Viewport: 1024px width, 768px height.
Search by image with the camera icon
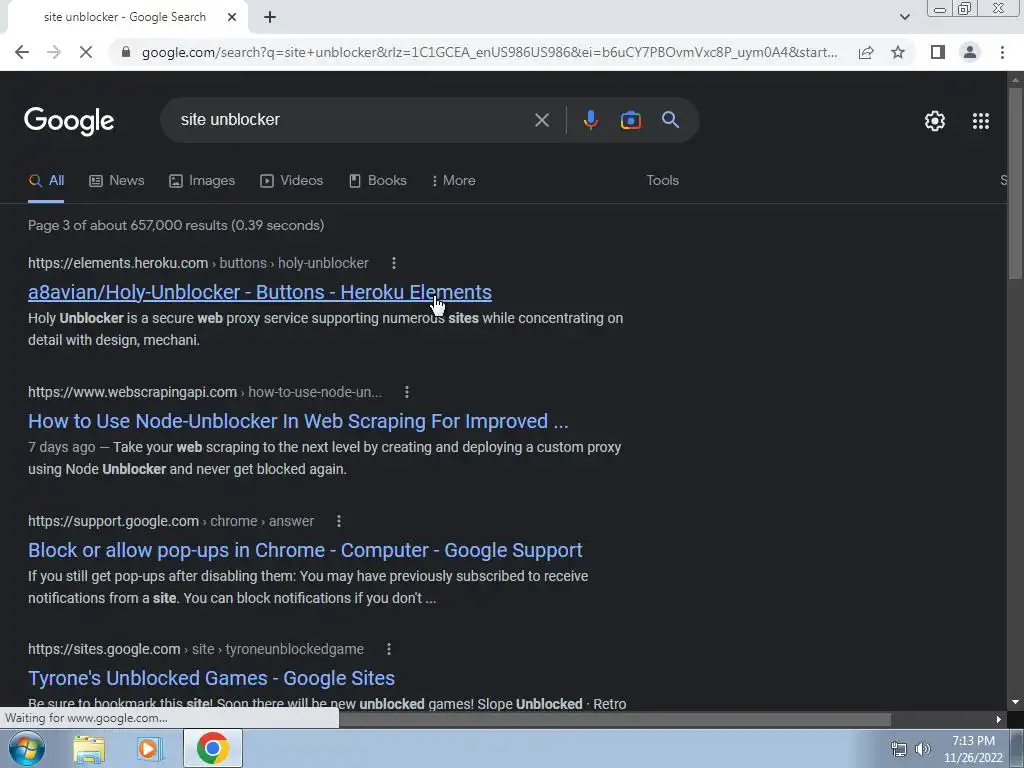click(x=630, y=120)
